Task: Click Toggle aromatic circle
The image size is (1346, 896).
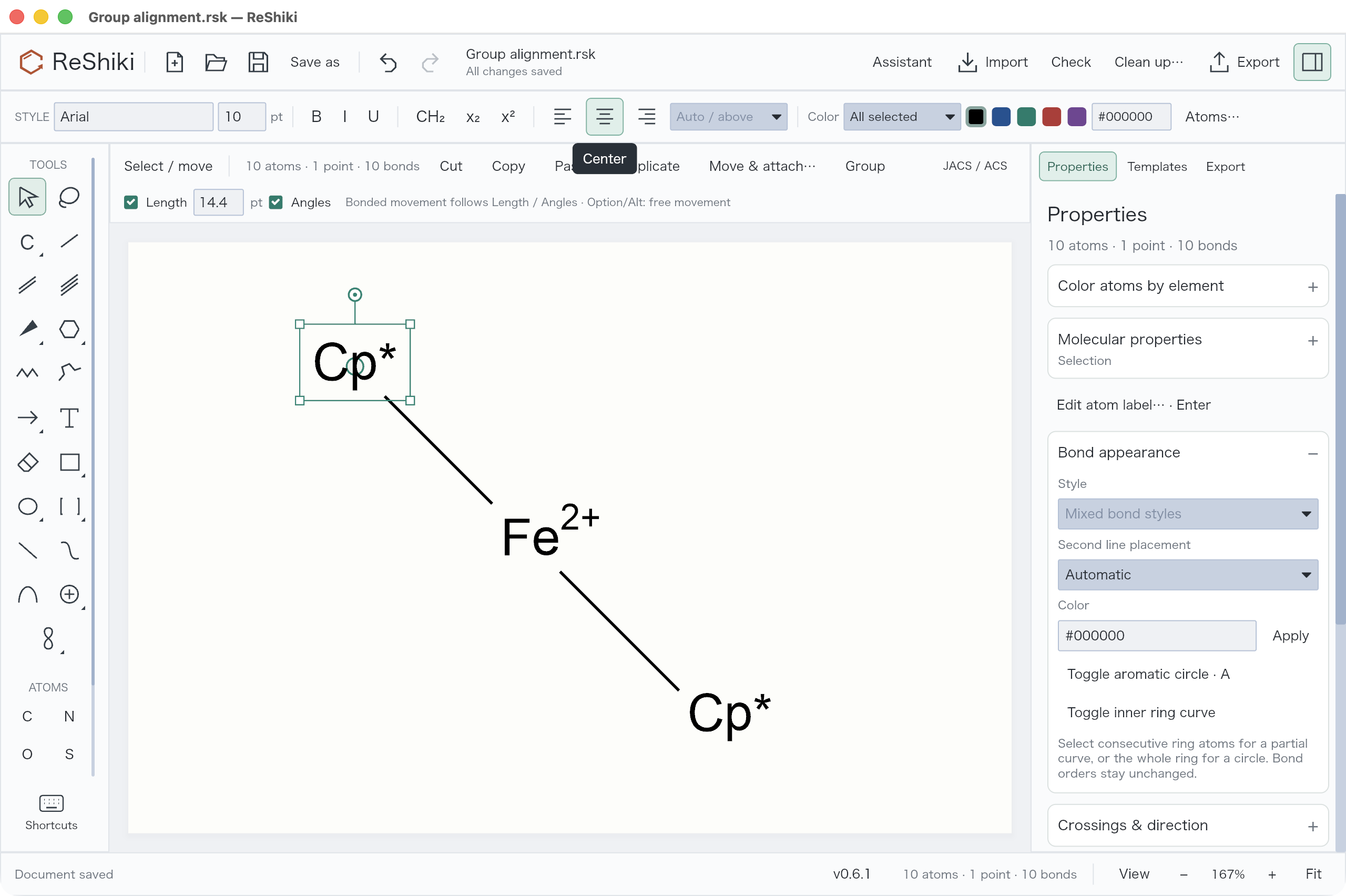Action: tap(1148, 674)
